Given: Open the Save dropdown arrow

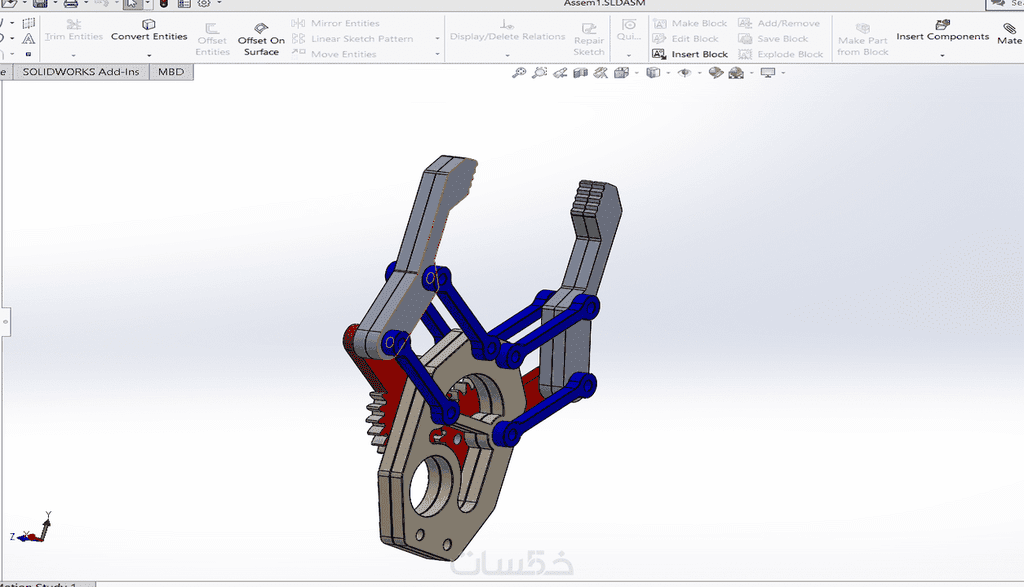Looking at the screenshot, I should tap(55, 3).
